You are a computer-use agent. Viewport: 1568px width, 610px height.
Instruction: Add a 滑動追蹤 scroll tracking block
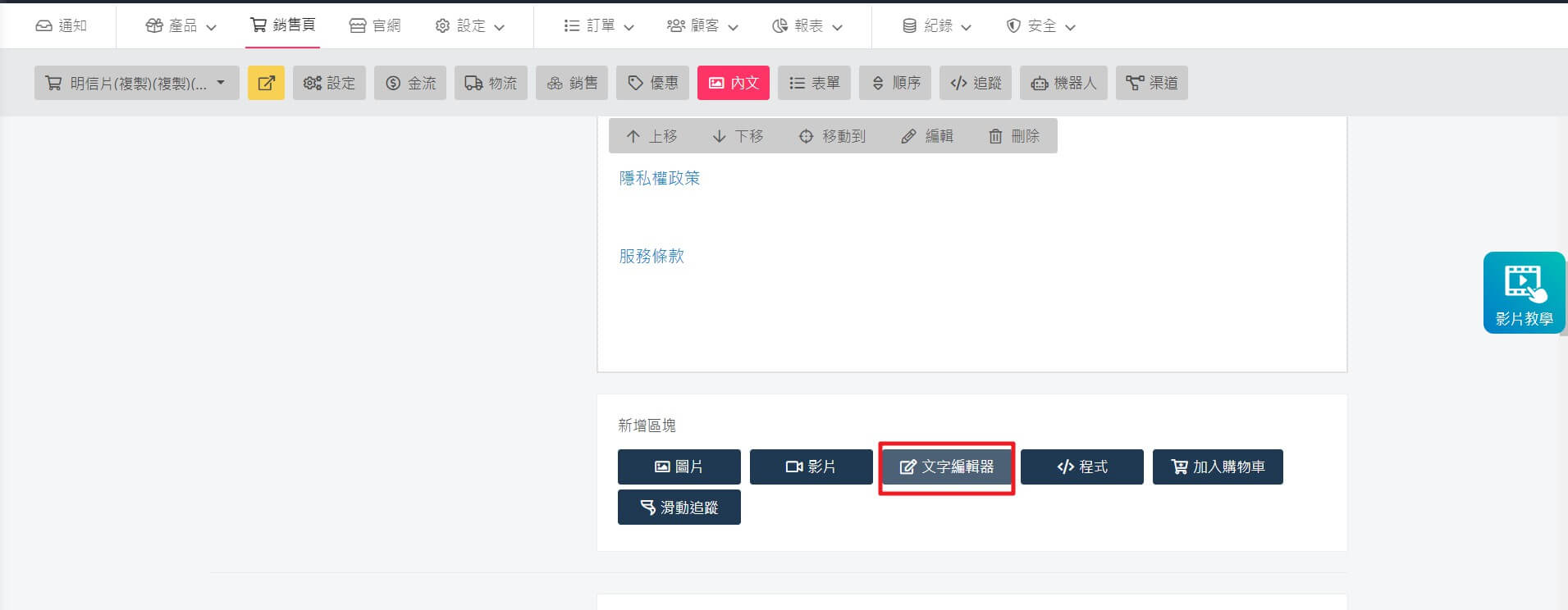(679, 508)
